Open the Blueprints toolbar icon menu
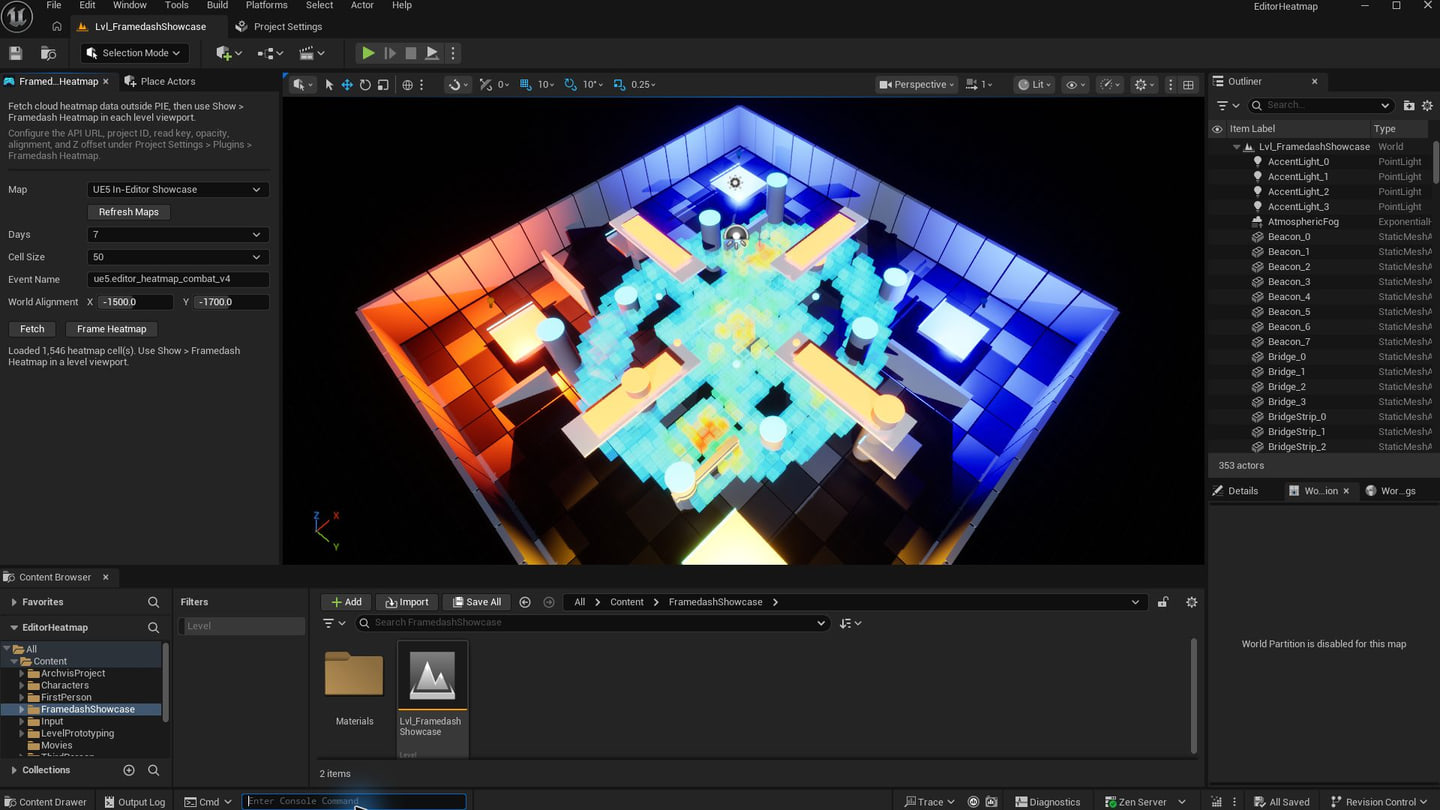The width and height of the screenshot is (1440, 810). [x=270, y=53]
